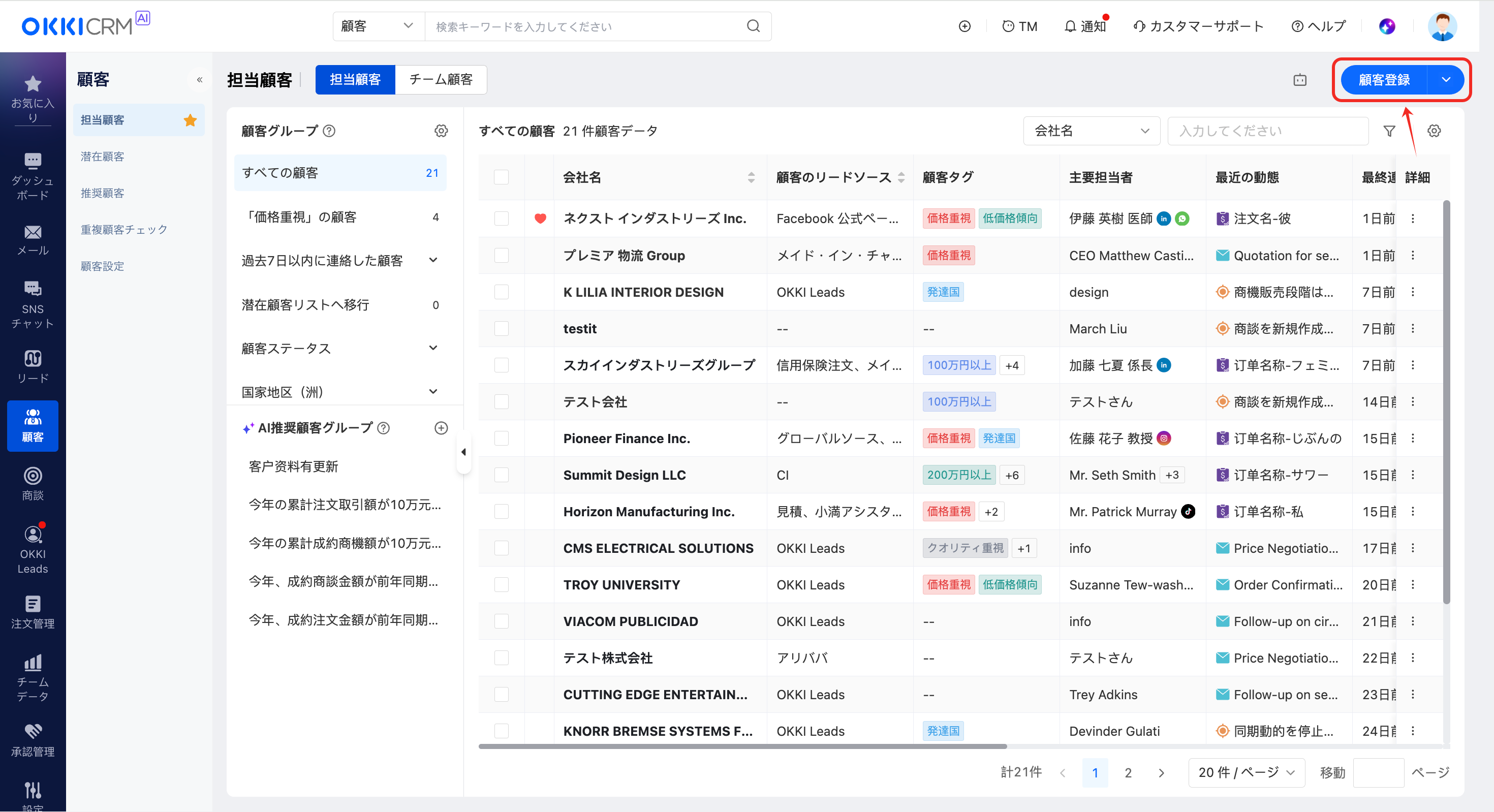Unfavorite 担当顧客 via the star icon
1494x812 pixels.
tap(190, 120)
